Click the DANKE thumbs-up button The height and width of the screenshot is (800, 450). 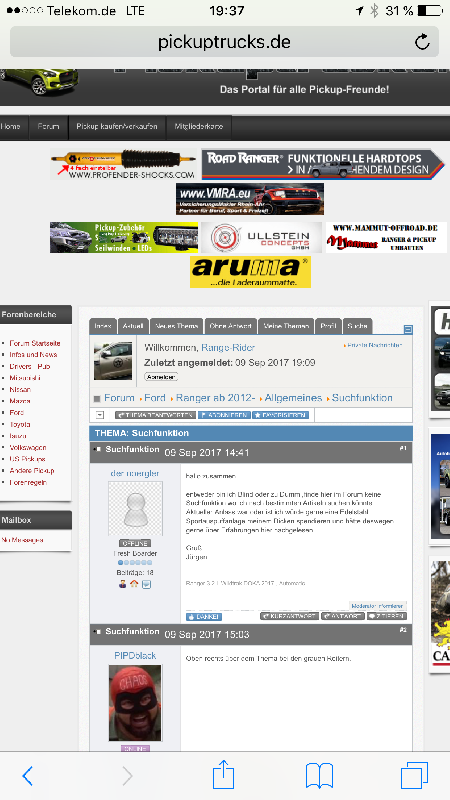point(204,616)
